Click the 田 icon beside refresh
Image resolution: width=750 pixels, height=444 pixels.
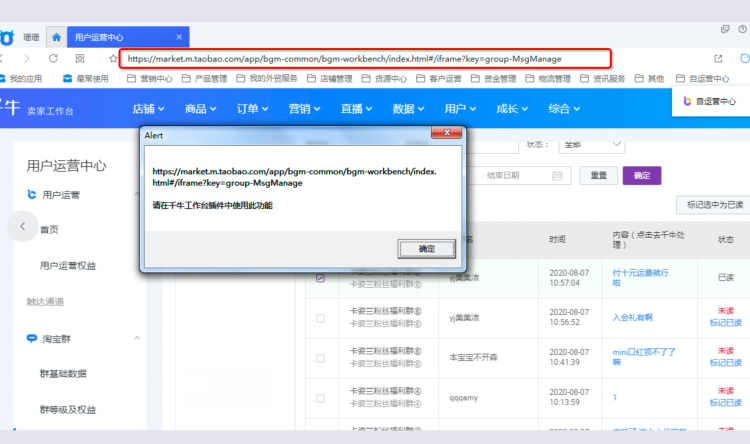coord(80,58)
